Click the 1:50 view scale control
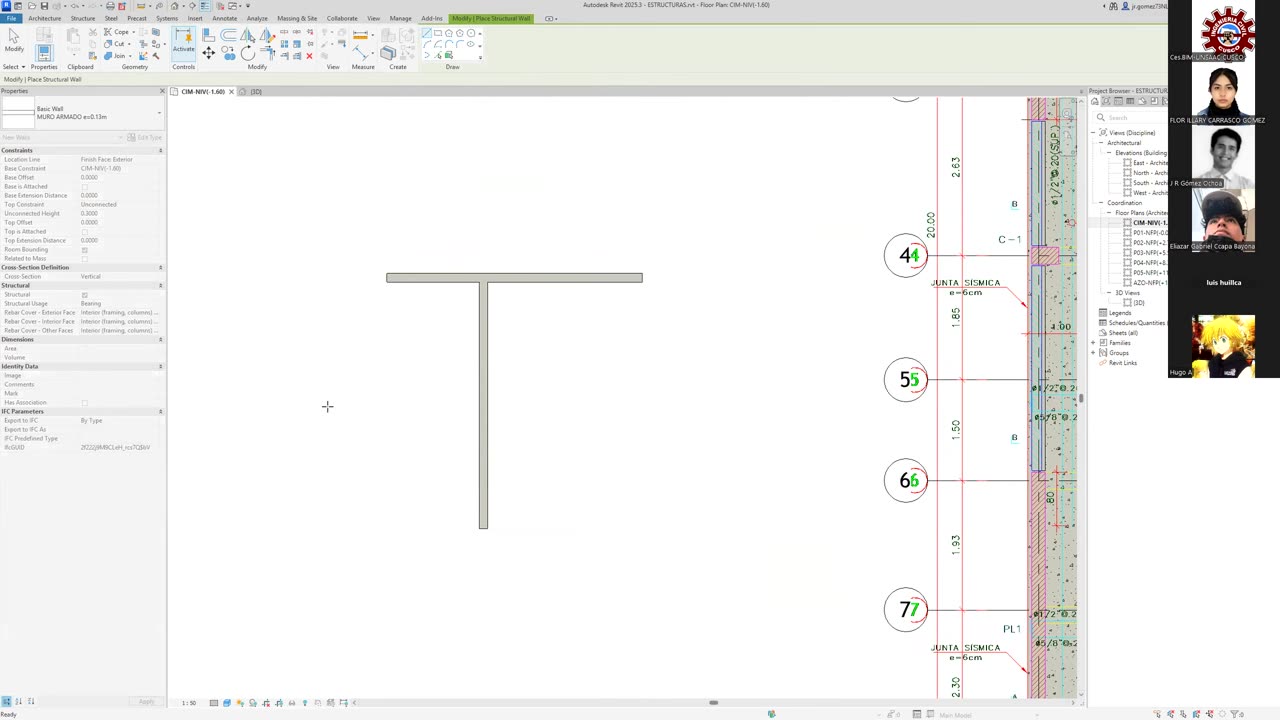The width and height of the screenshot is (1280, 720). click(x=188, y=703)
